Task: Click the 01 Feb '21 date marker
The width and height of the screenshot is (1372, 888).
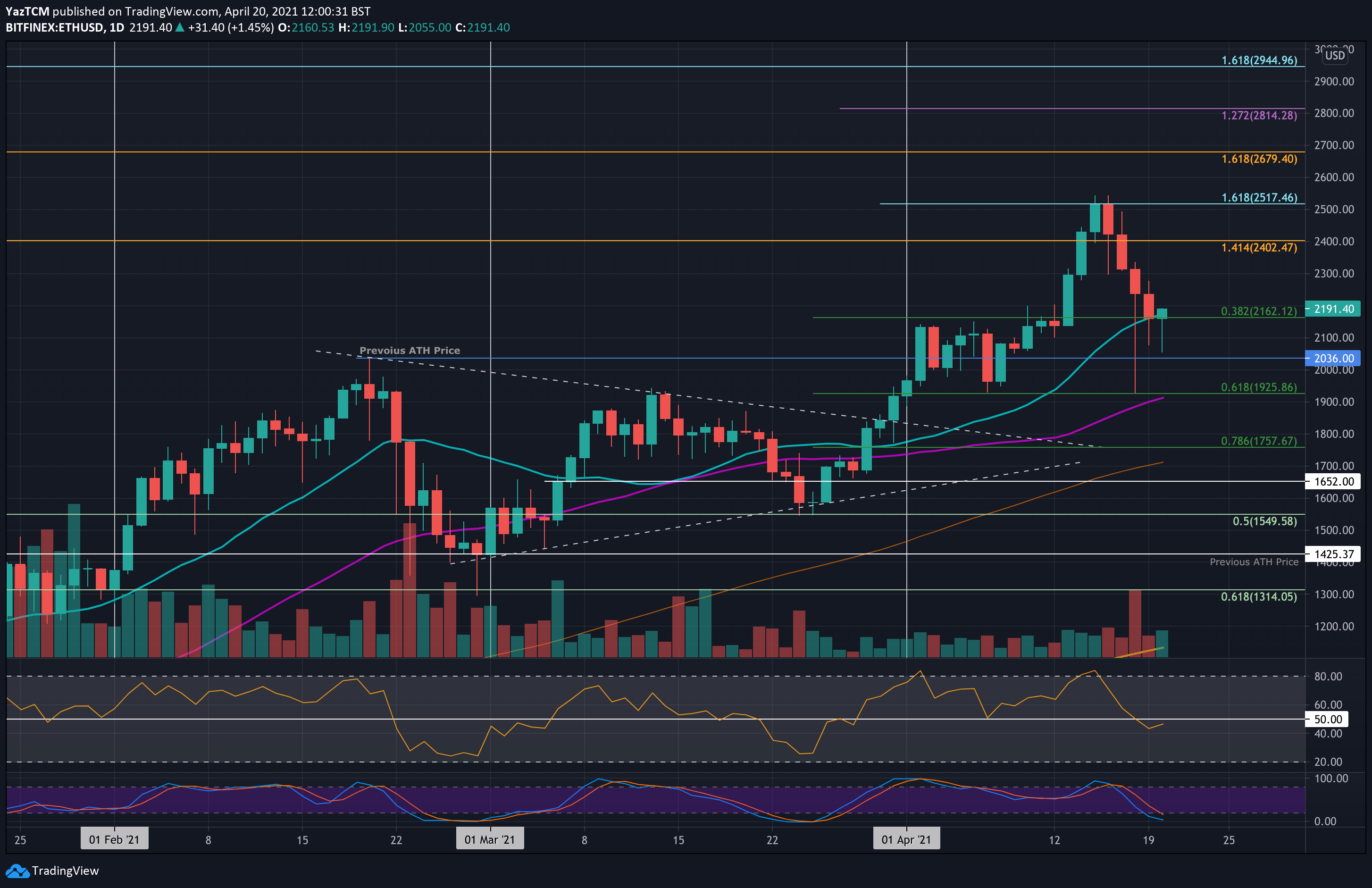Action: [x=114, y=839]
